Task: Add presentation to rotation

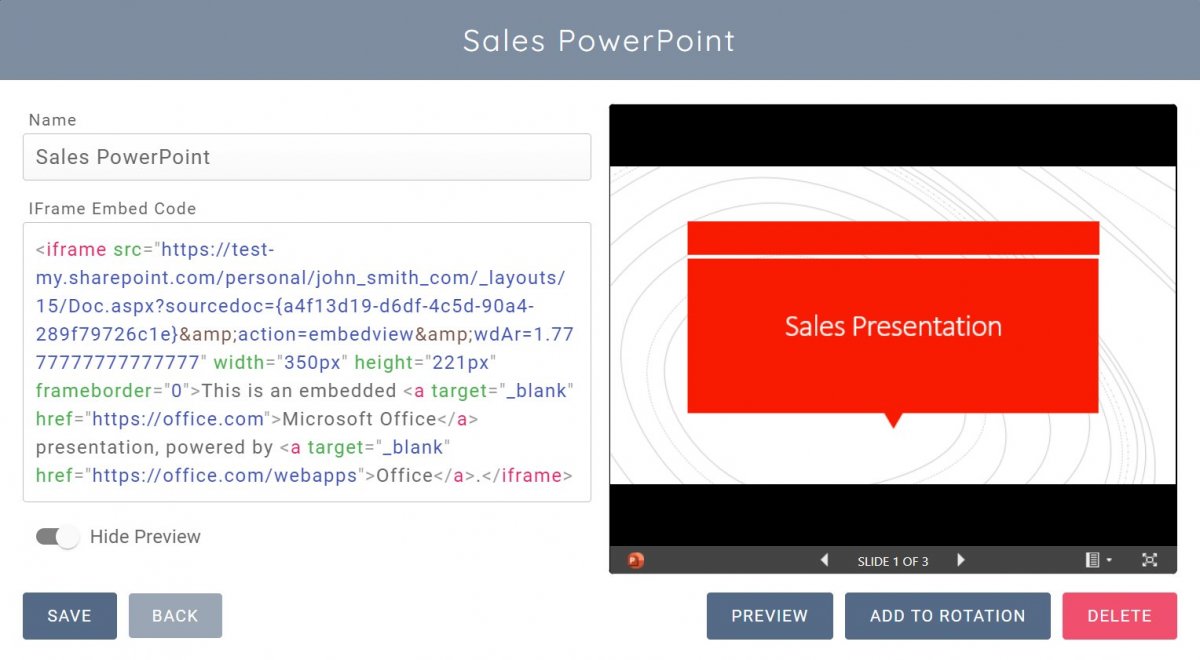Action: (947, 616)
